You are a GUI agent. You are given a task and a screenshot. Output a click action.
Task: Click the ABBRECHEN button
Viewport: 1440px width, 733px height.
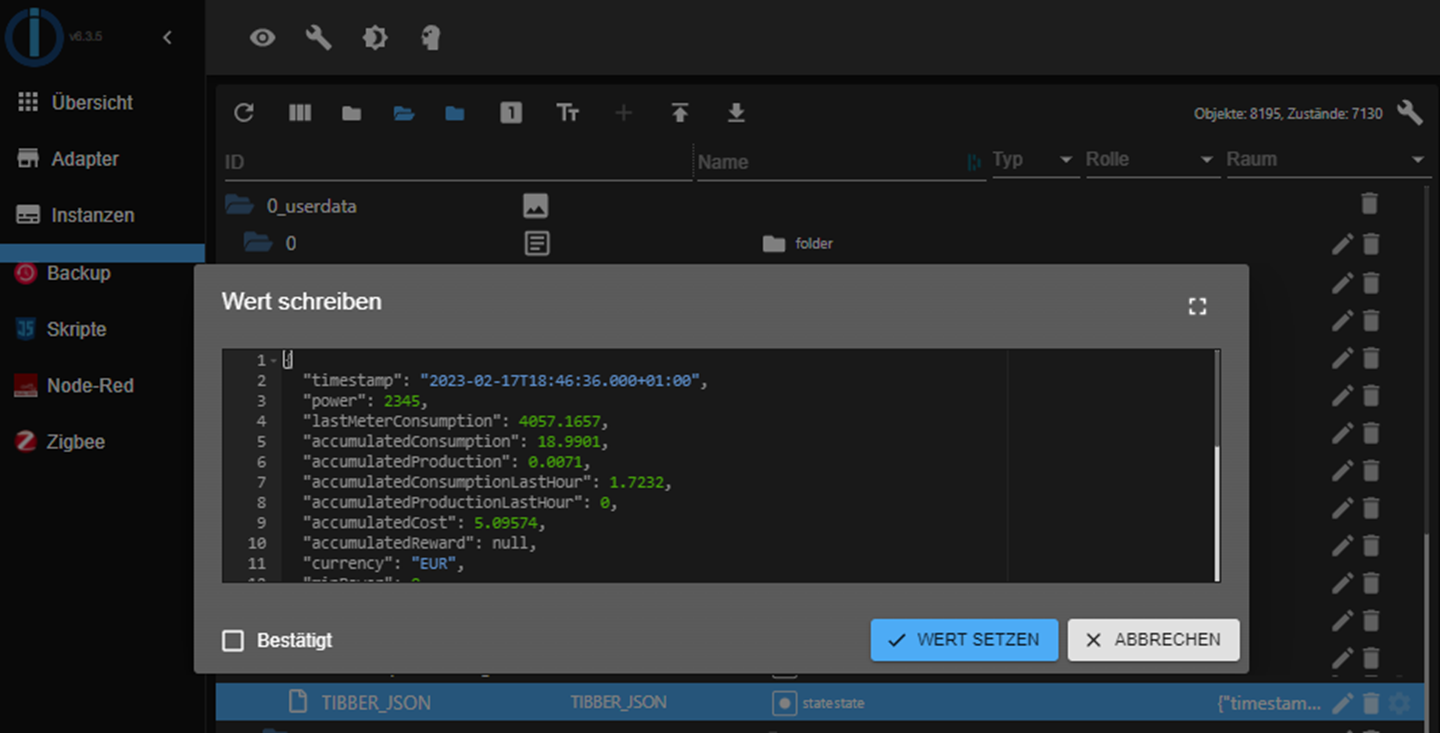tap(1153, 640)
